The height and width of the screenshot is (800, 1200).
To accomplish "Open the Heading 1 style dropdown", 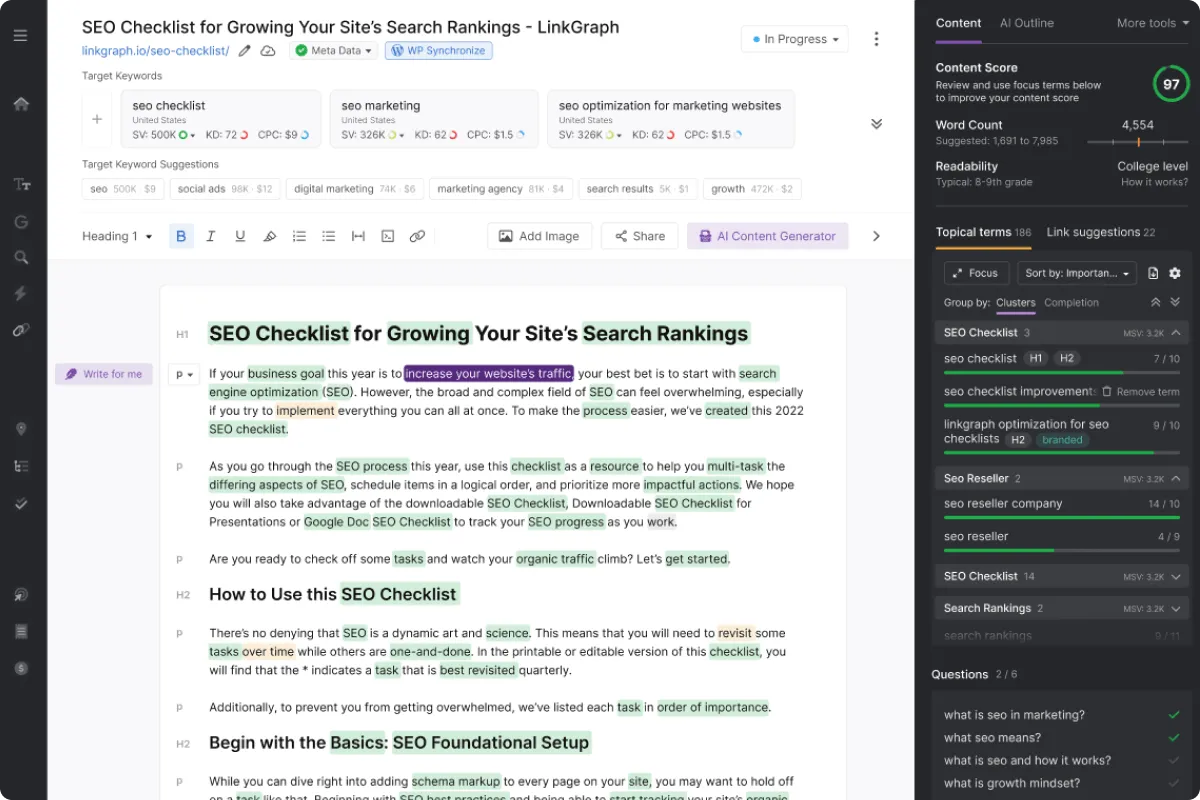I will point(117,236).
